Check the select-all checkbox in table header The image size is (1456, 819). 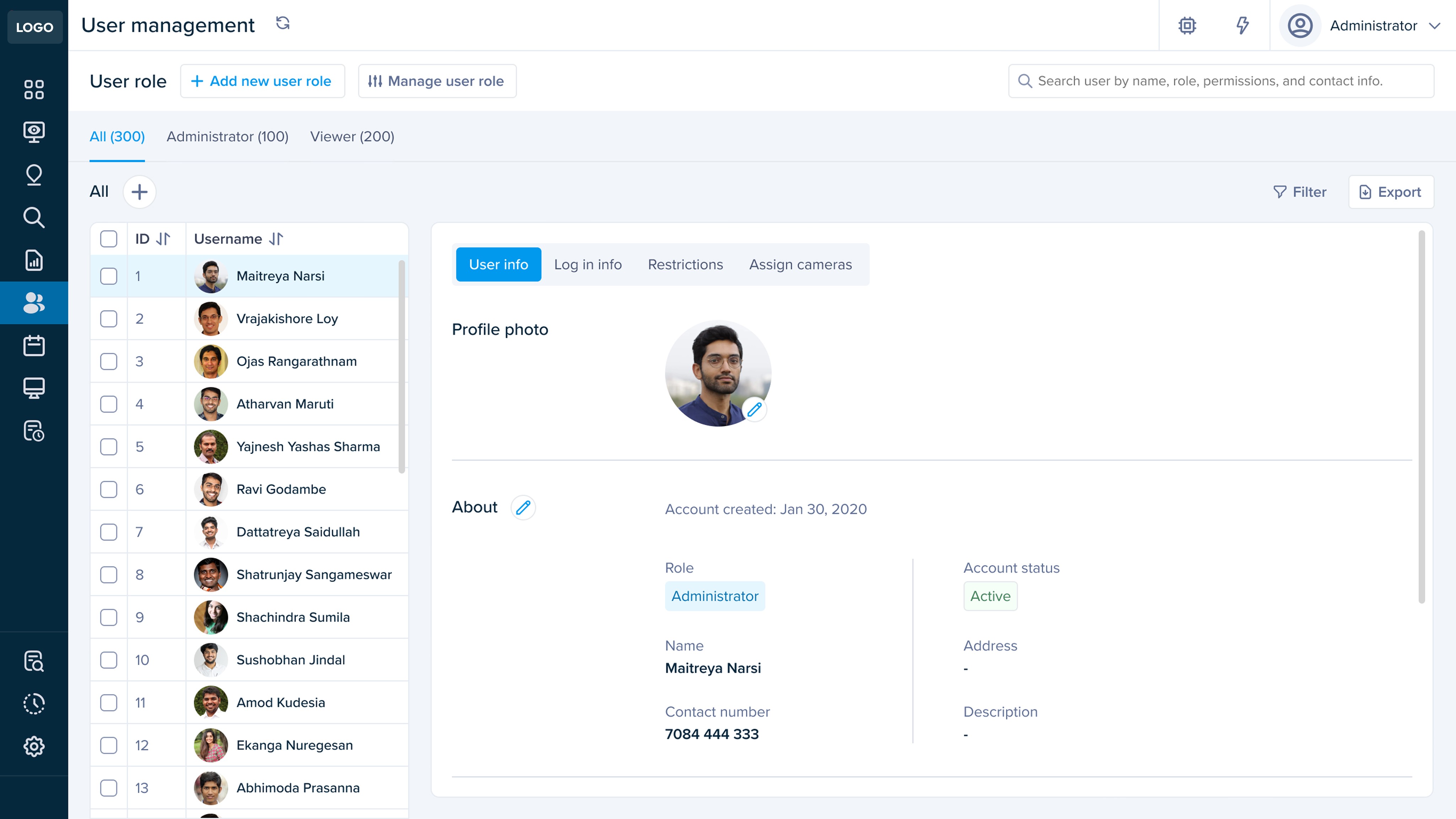point(108,239)
